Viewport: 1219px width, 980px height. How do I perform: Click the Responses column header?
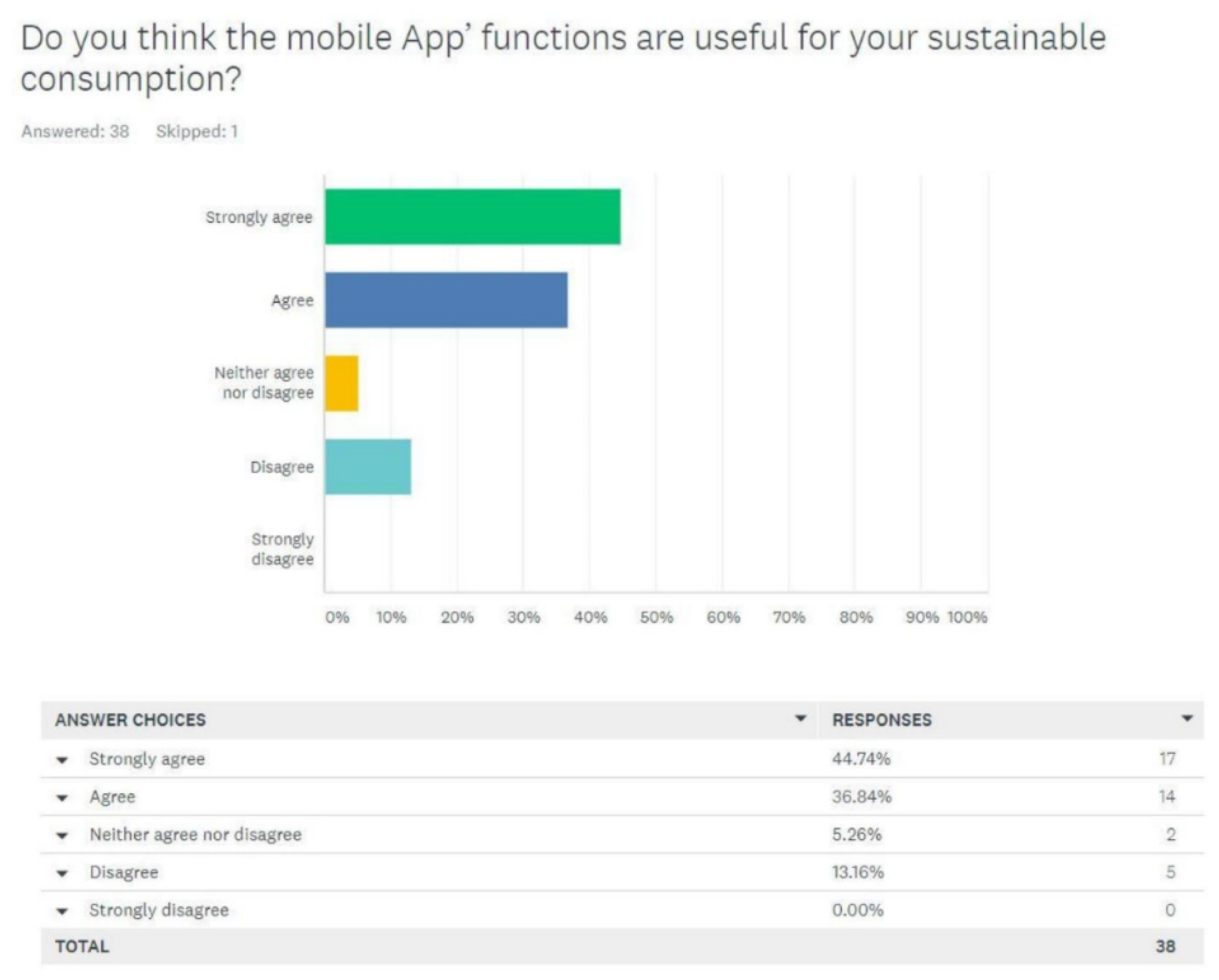point(882,720)
